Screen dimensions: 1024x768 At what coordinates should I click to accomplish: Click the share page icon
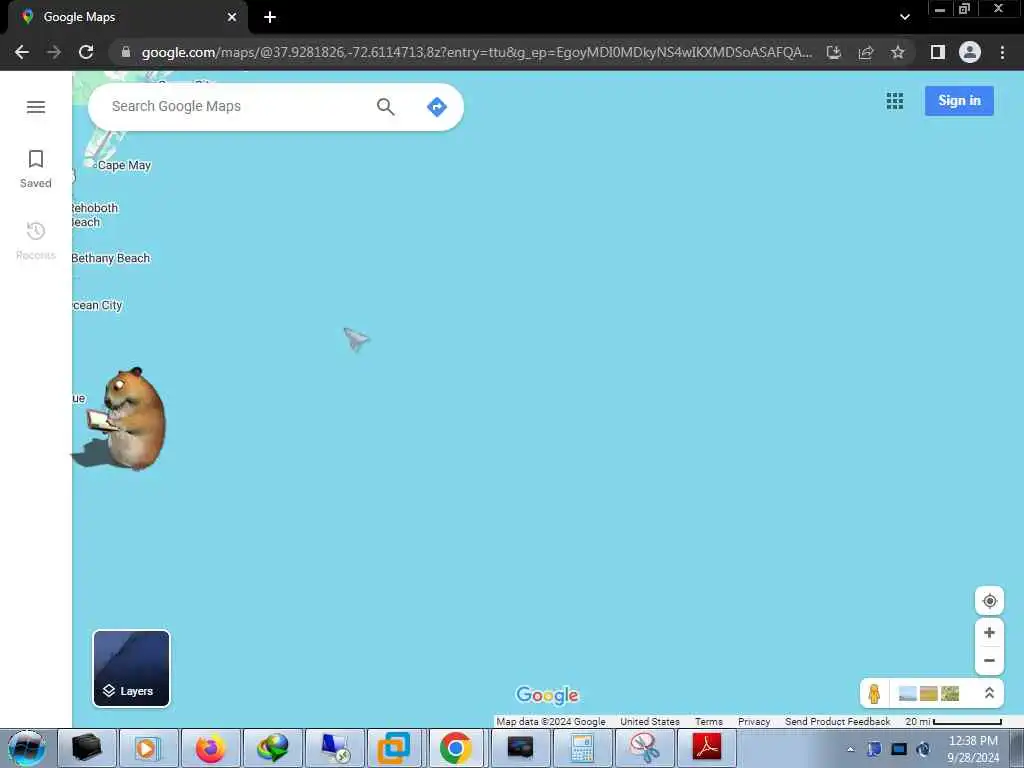tap(866, 52)
